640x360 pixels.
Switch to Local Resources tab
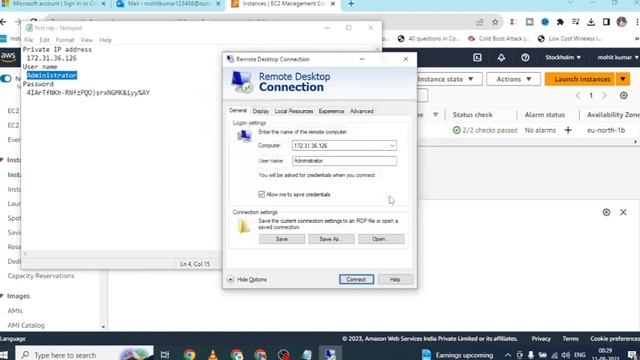294,111
